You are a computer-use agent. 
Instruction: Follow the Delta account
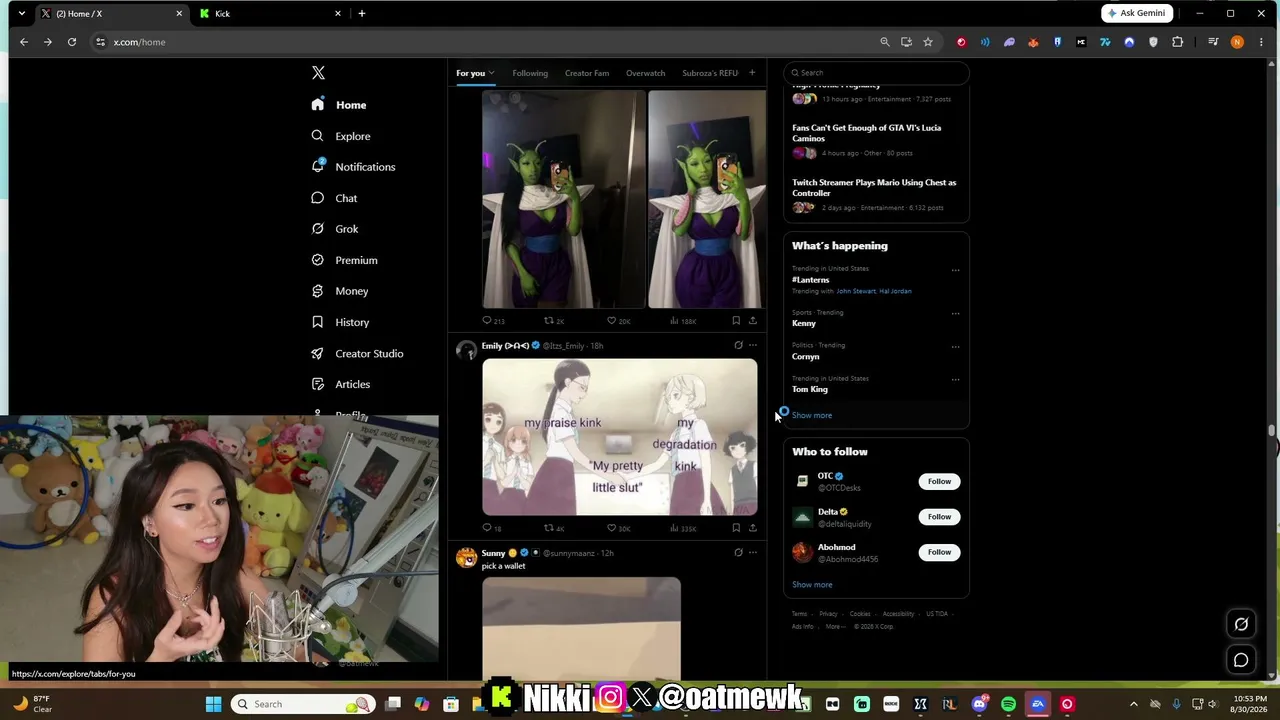[939, 517]
